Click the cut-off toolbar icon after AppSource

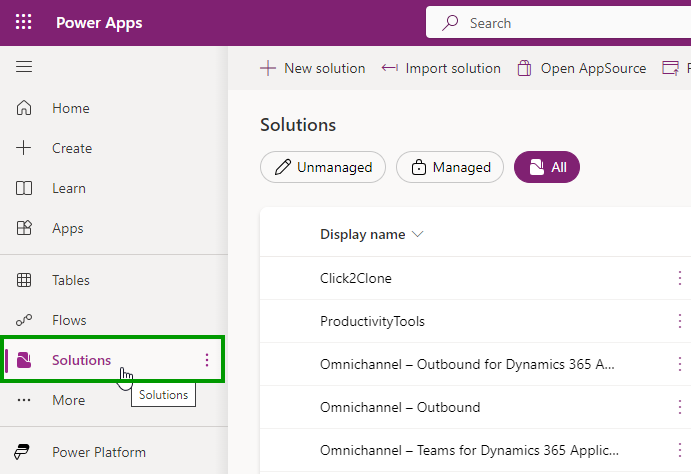(671, 68)
